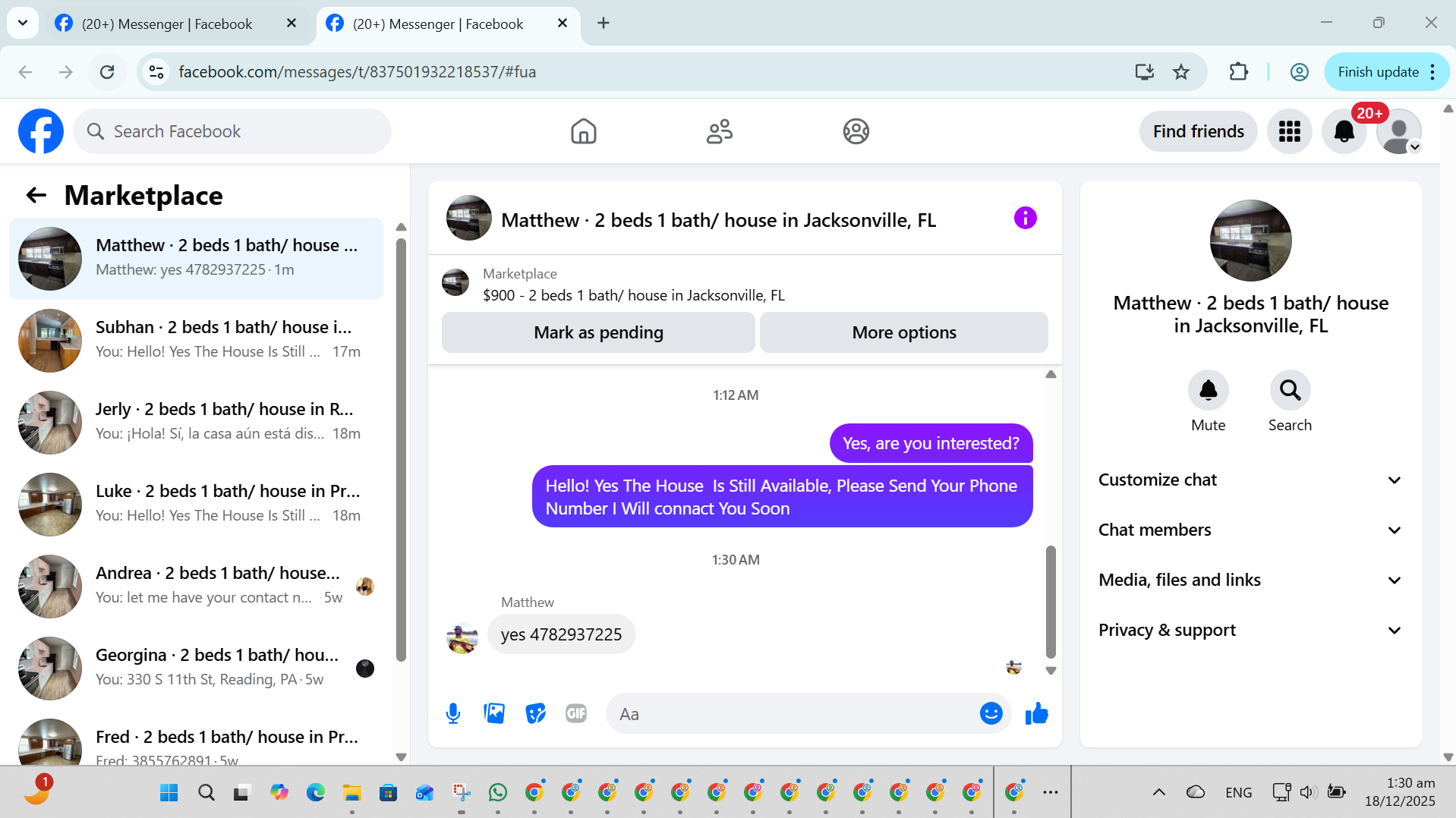Viewport: 1456px width, 818px height.
Task: Click the browser address bar URL
Action: click(x=357, y=72)
